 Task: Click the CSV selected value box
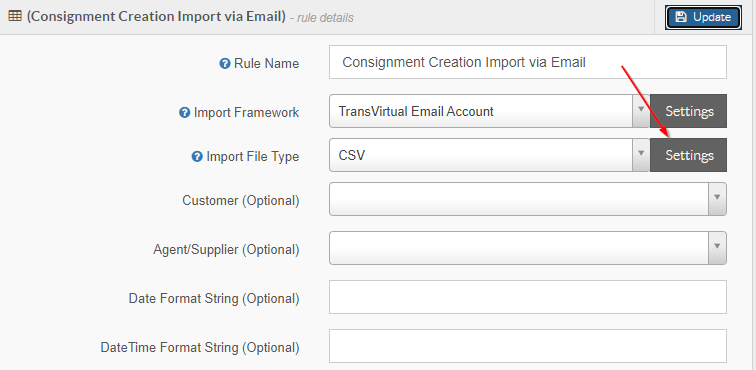[481, 155]
